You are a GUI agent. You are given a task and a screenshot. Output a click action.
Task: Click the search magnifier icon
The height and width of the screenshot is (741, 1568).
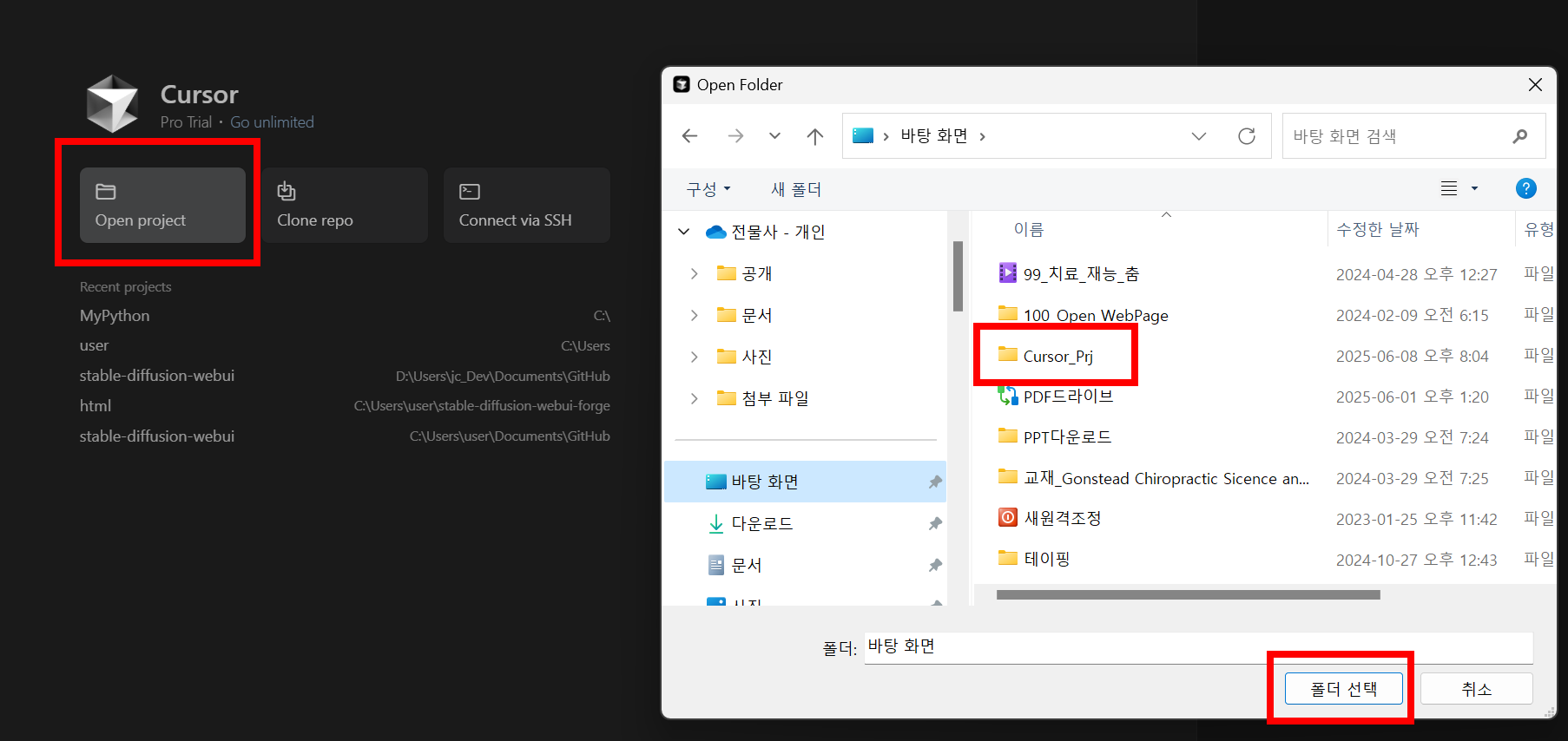(1519, 136)
